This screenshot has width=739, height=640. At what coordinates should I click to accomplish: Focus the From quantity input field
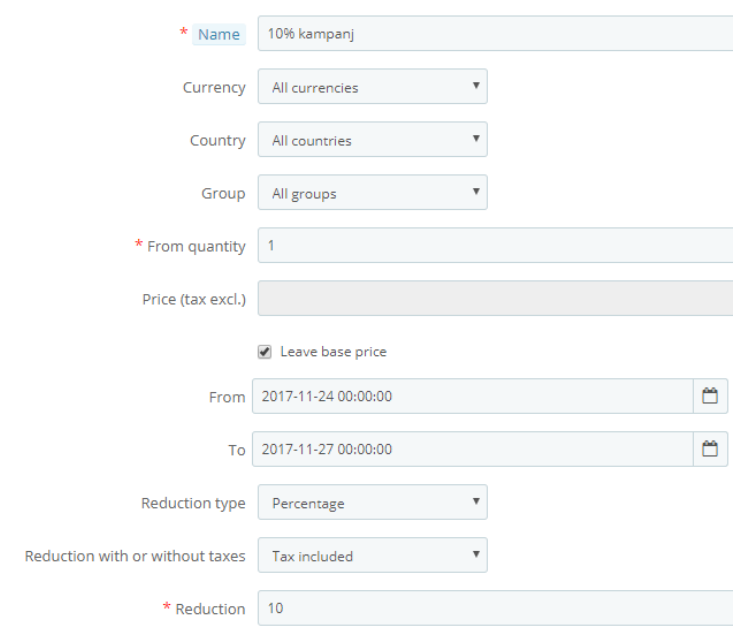[x=495, y=246]
